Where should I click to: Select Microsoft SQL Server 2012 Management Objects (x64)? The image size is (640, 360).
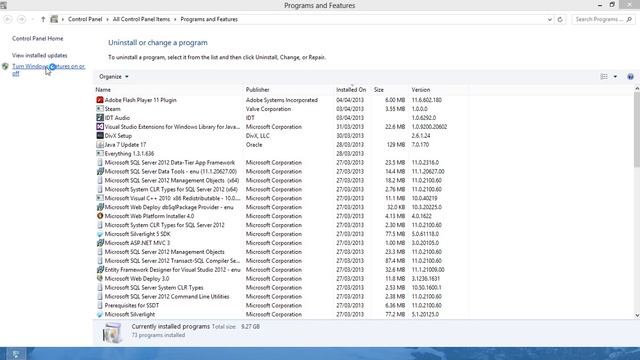(282, 180)
